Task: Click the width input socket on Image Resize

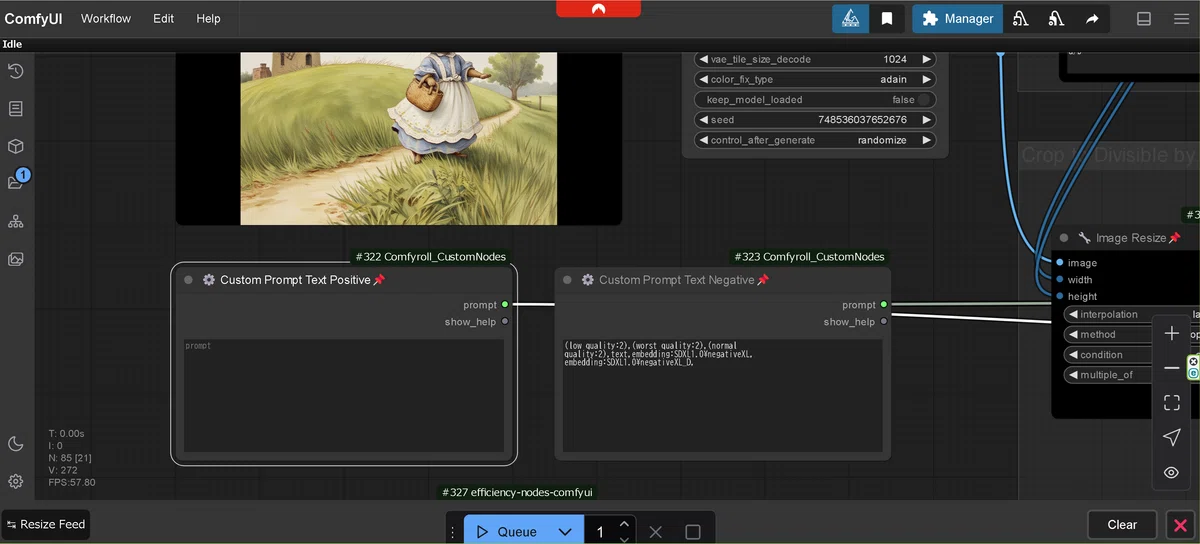Action: click(1060, 280)
